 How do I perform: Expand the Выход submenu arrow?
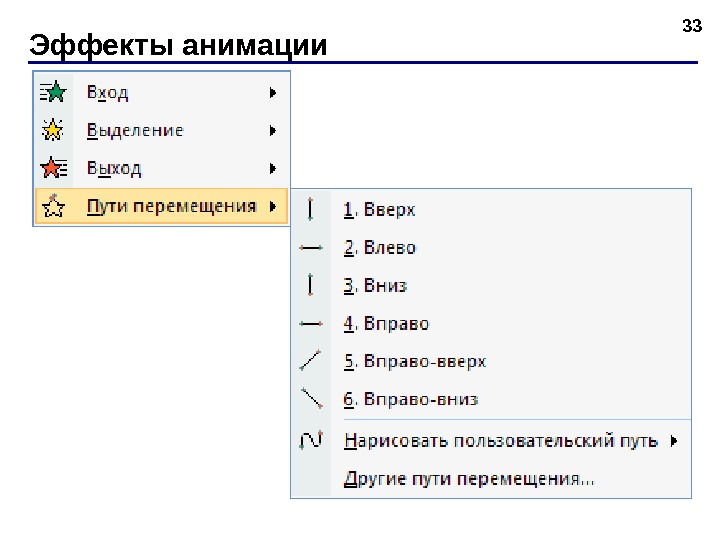(x=272, y=167)
